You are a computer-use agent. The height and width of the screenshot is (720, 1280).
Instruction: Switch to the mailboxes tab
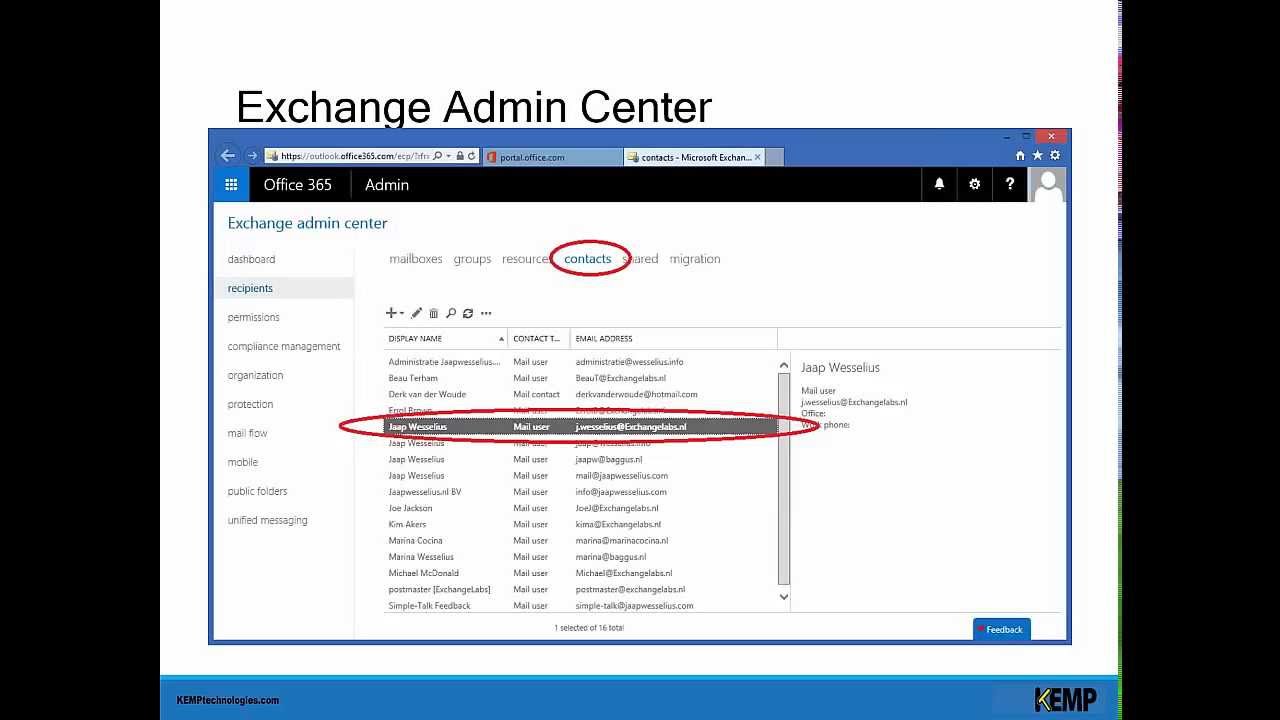(416, 259)
